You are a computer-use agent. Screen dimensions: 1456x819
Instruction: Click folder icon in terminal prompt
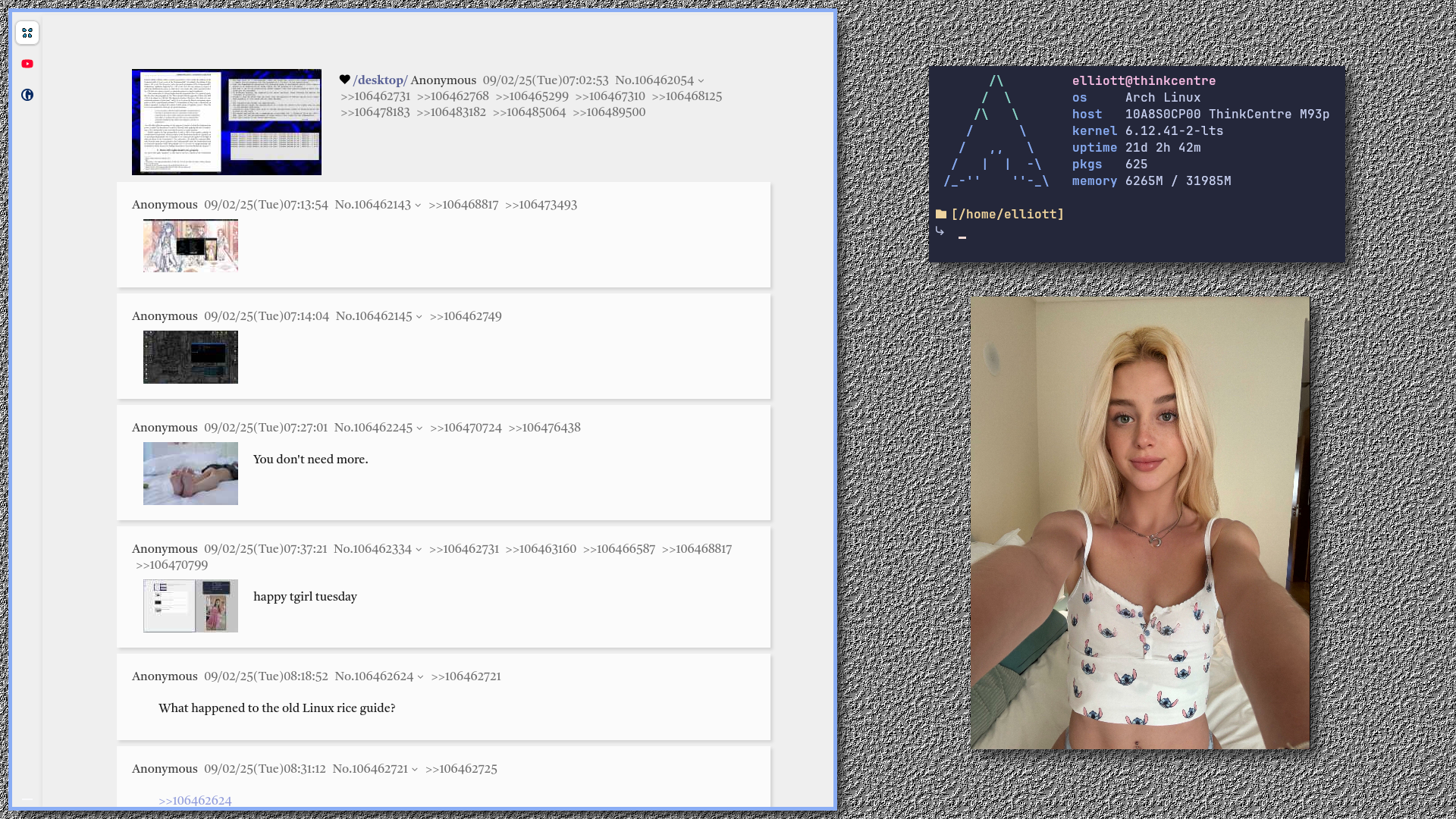pos(941,215)
